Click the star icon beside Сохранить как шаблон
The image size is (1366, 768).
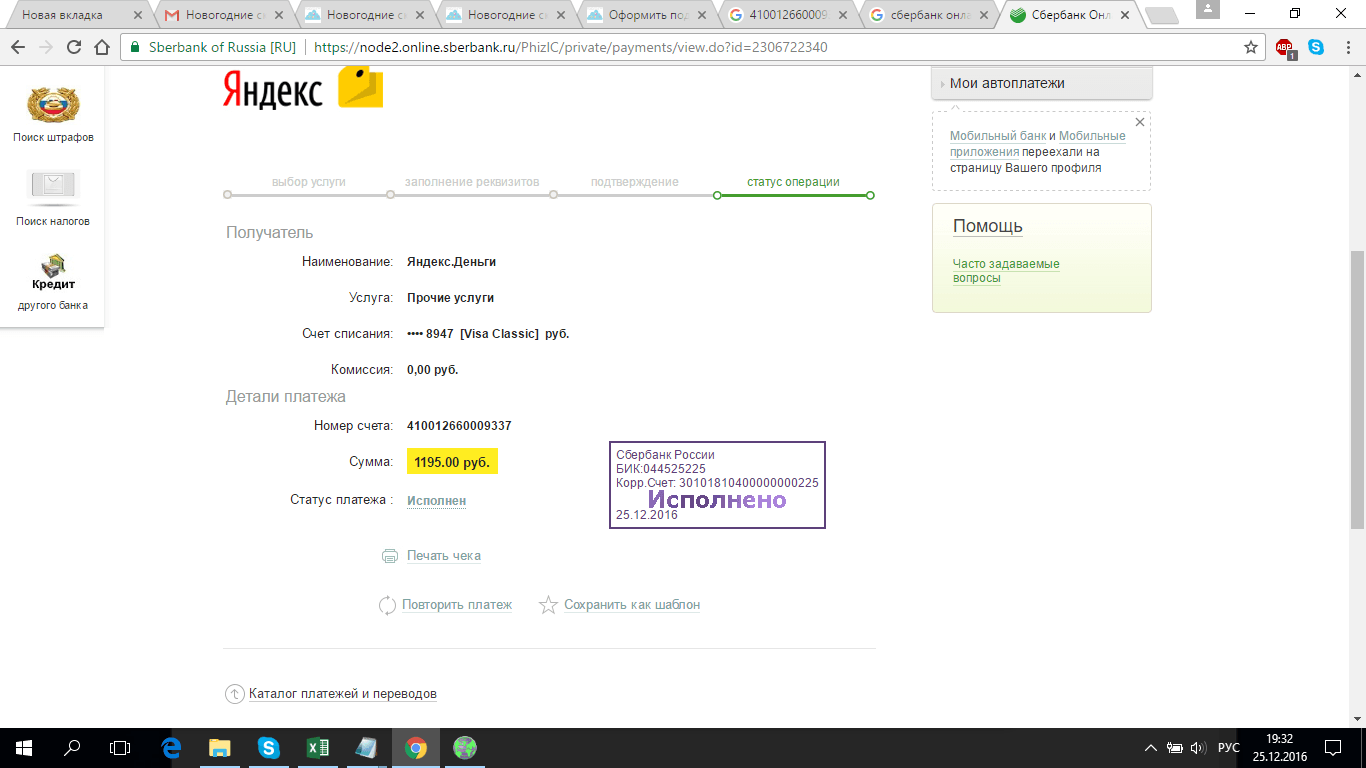tap(548, 605)
